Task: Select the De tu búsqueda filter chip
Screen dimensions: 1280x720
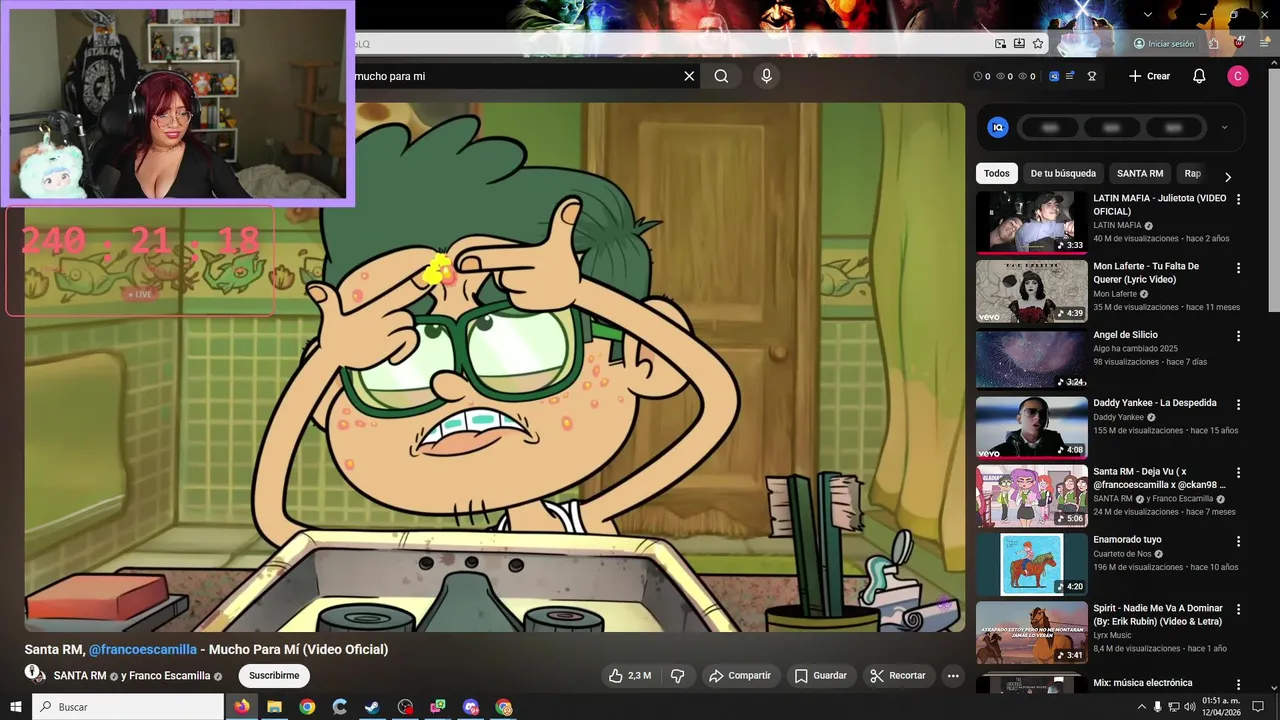Action: (x=1063, y=173)
